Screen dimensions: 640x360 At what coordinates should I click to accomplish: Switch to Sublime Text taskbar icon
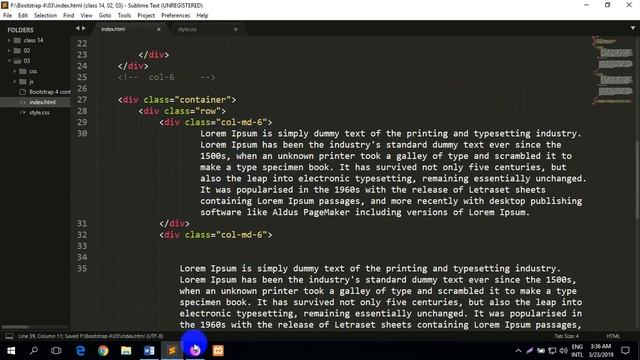pyautogui.click(x=172, y=351)
